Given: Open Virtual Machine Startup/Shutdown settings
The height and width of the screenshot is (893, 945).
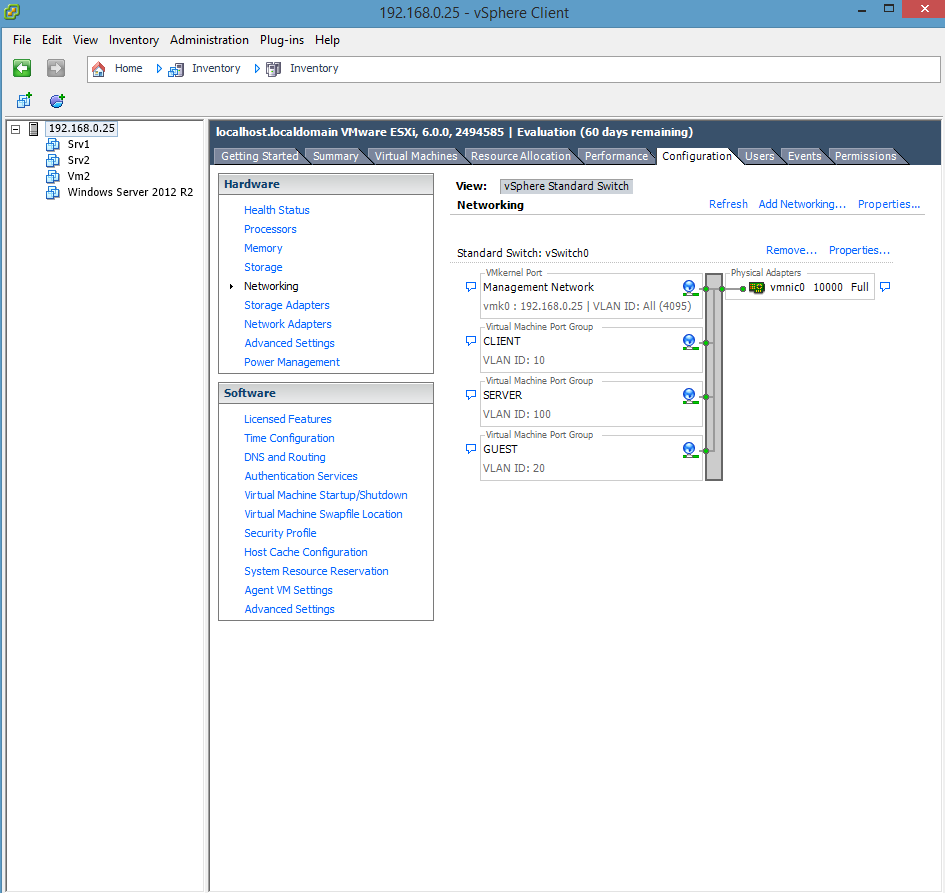Looking at the screenshot, I should tap(325, 495).
